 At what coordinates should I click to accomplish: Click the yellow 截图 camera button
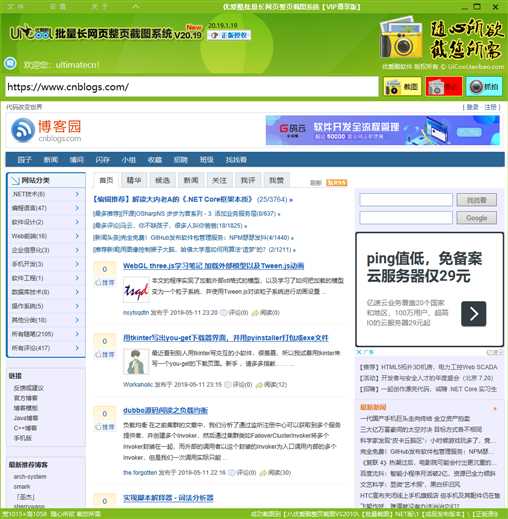402,87
